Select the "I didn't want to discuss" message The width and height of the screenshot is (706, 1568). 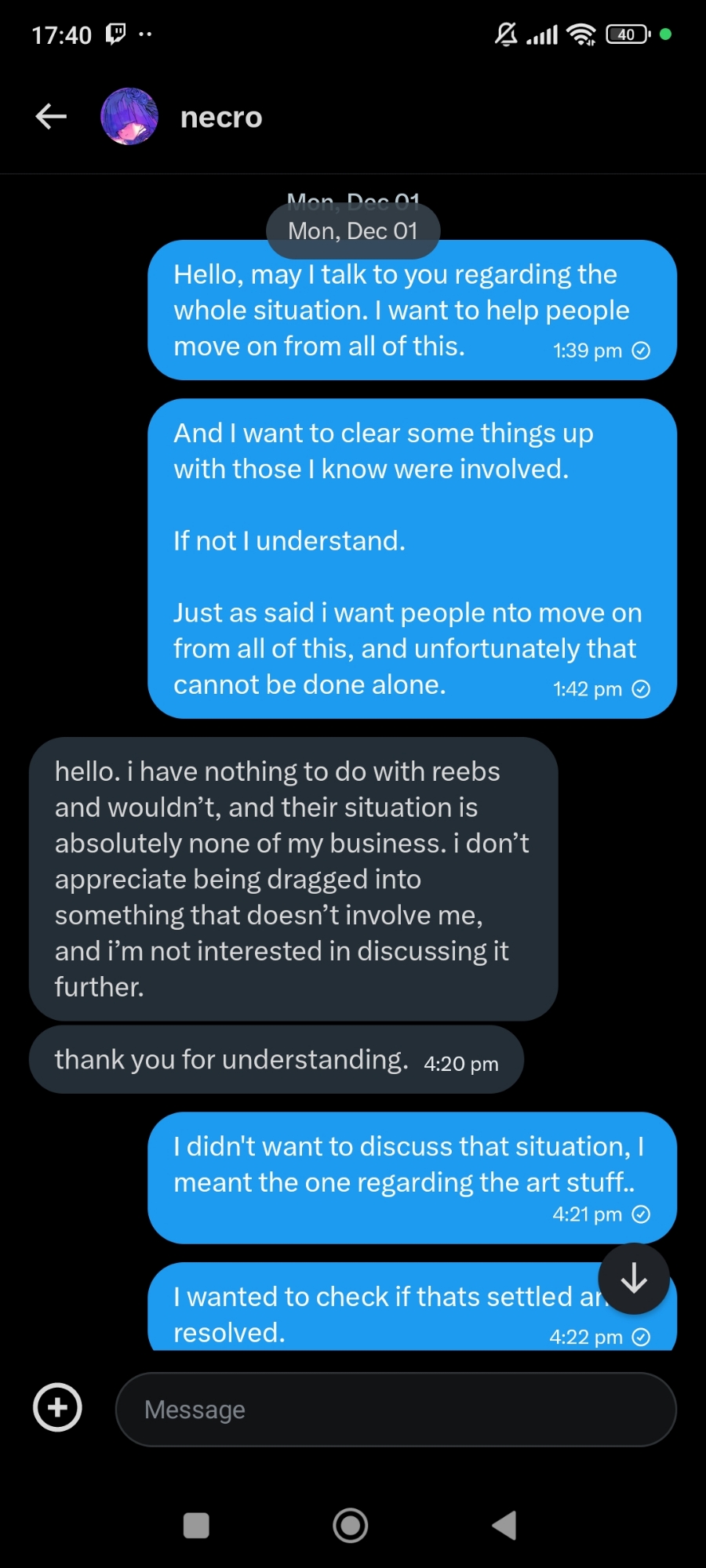pos(412,1177)
